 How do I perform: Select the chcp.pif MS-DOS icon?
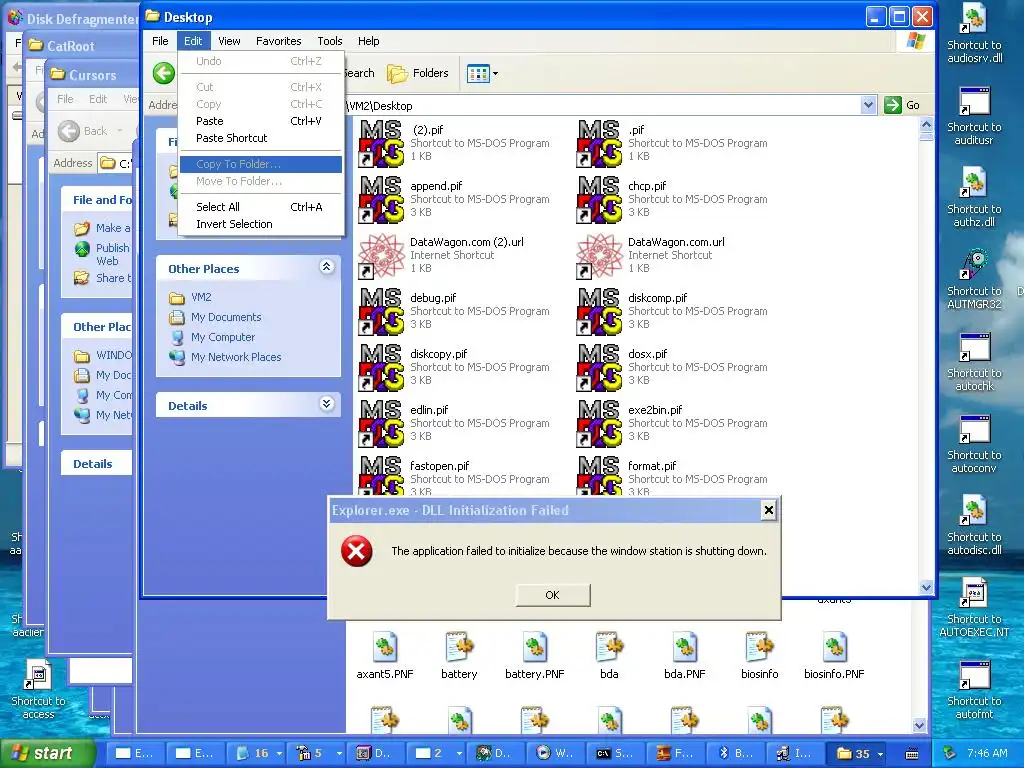tap(599, 199)
